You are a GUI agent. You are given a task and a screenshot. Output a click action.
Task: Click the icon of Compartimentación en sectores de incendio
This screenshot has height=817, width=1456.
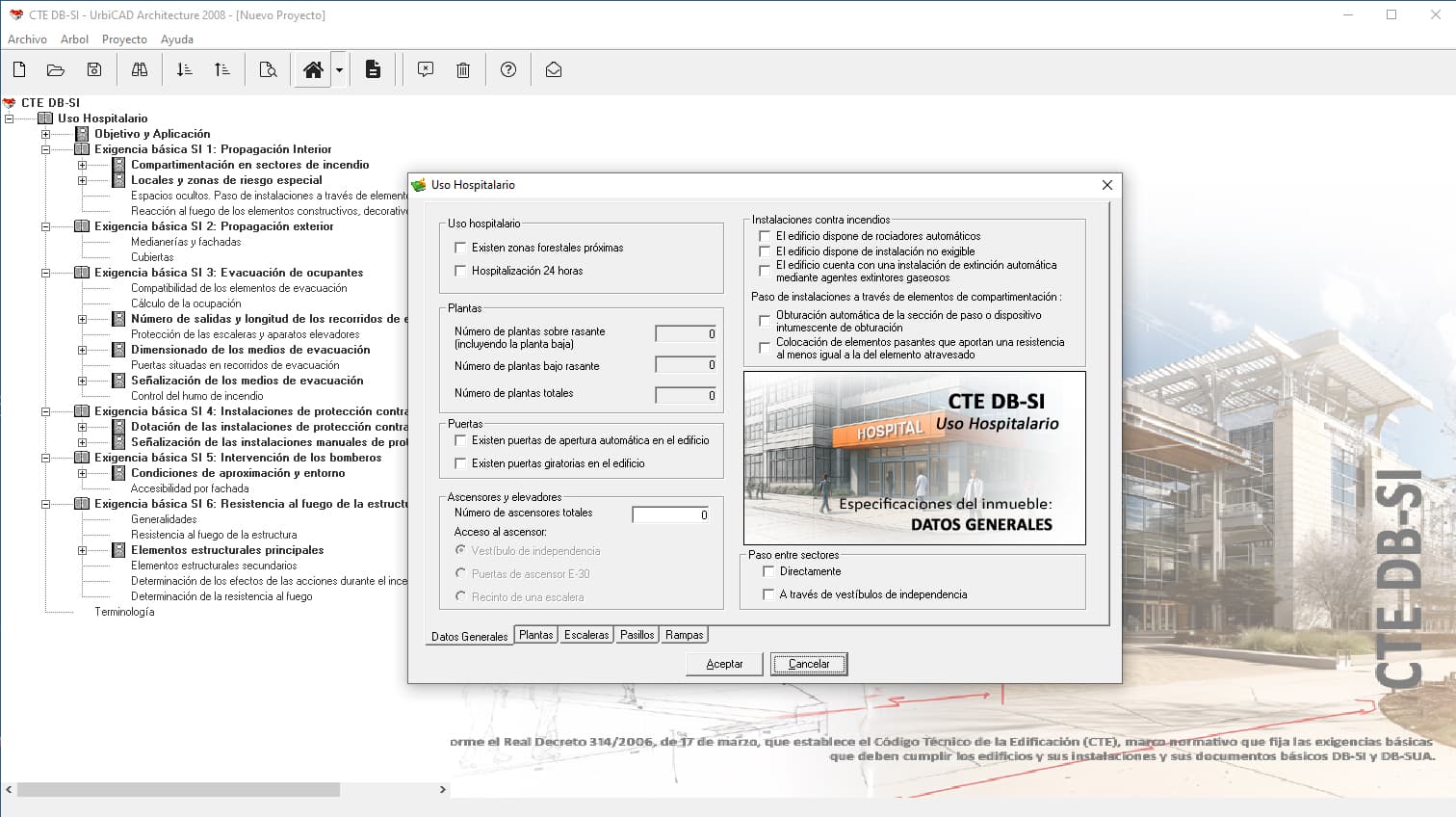tap(118, 165)
